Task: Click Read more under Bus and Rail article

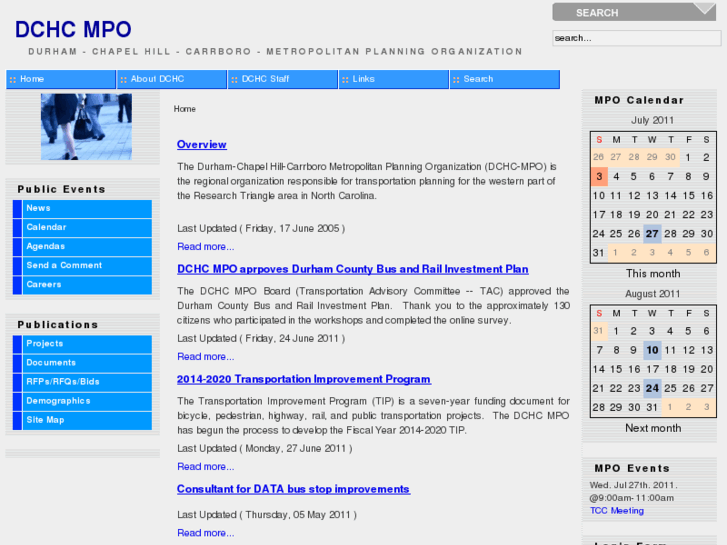Action: (205, 357)
